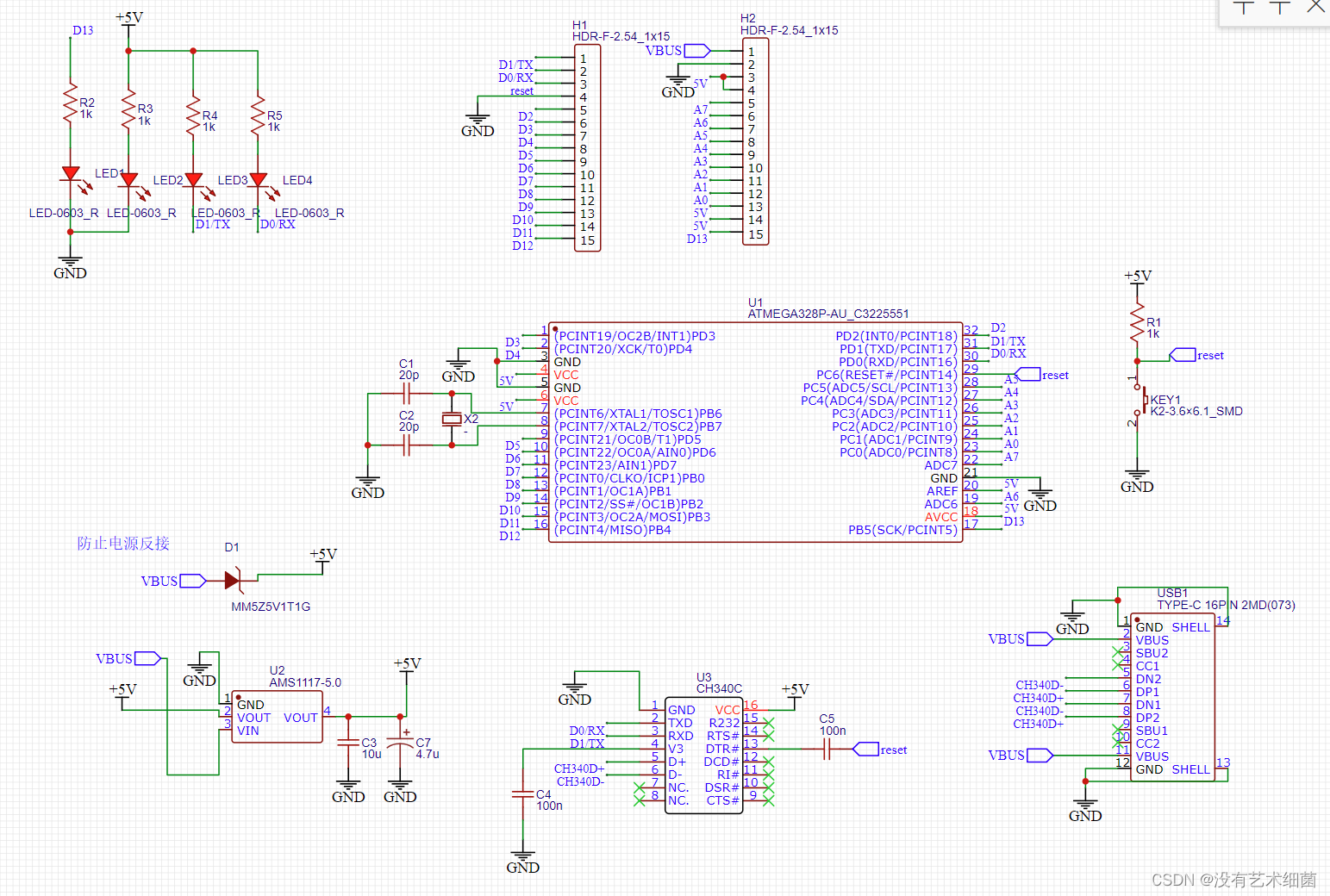The height and width of the screenshot is (896, 1330).
Task: Click the CC1 pin name on USB1
Action: pyautogui.click(x=1147, y=666)
